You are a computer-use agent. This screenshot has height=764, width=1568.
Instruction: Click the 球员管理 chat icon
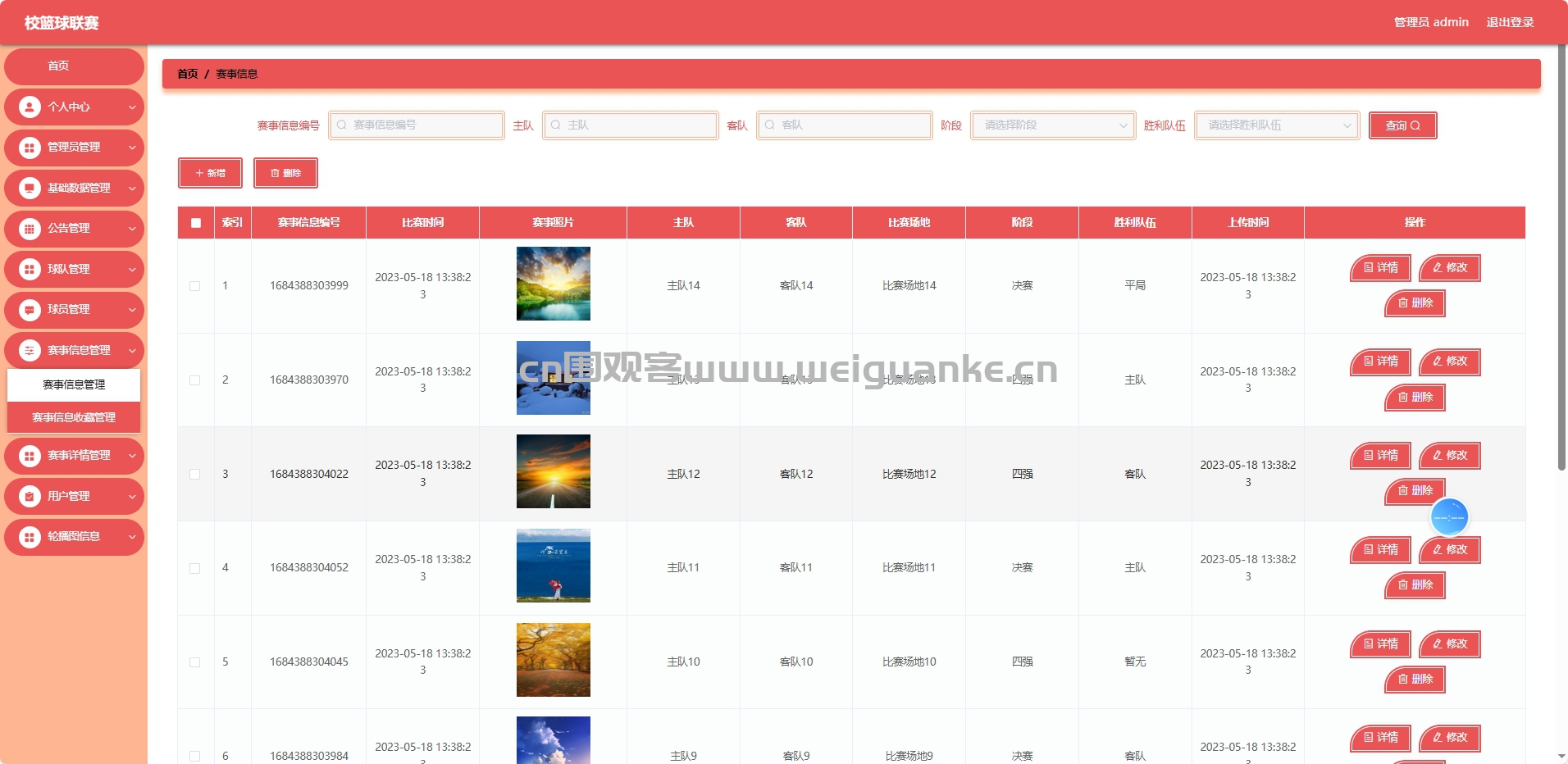pyautogui.click(x=30, y=310)
